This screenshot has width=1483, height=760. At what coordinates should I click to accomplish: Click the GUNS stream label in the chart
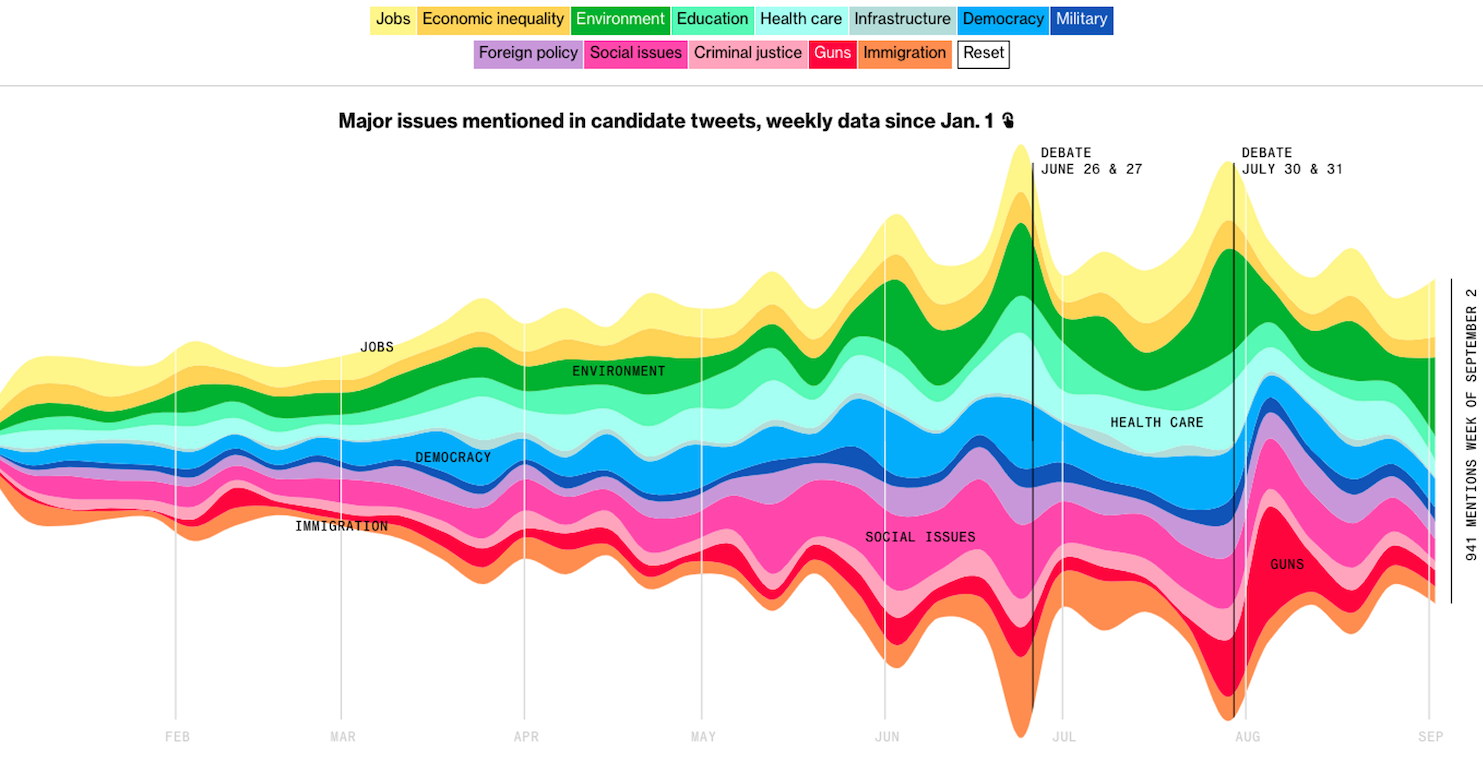(x=1286, y=563)
